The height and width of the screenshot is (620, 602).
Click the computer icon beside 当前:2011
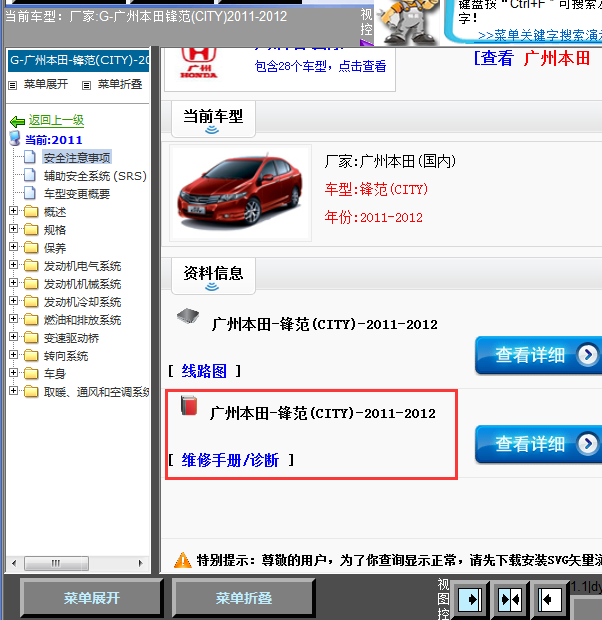point(15,138)
